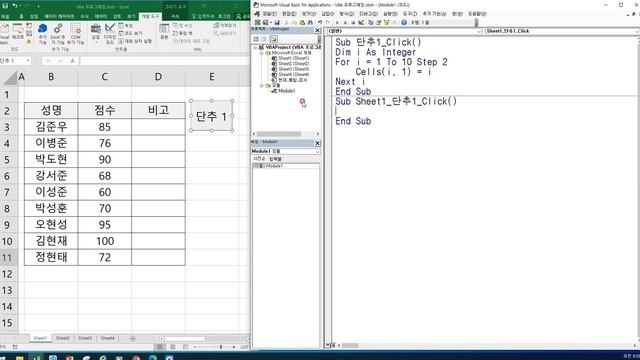Open the Run menu in VBA editor
Screen dimensions: 640x360
click(391, 14)
